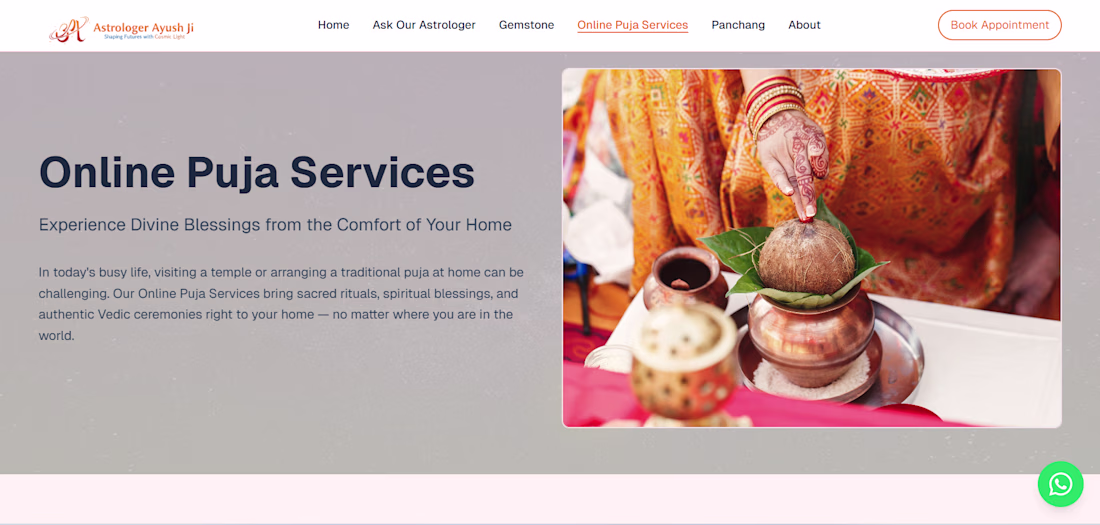Screen dimensions: 1100x525
Task: Click the Shaping Futures with Cosmic Light tagline
Action: [145, 36]
